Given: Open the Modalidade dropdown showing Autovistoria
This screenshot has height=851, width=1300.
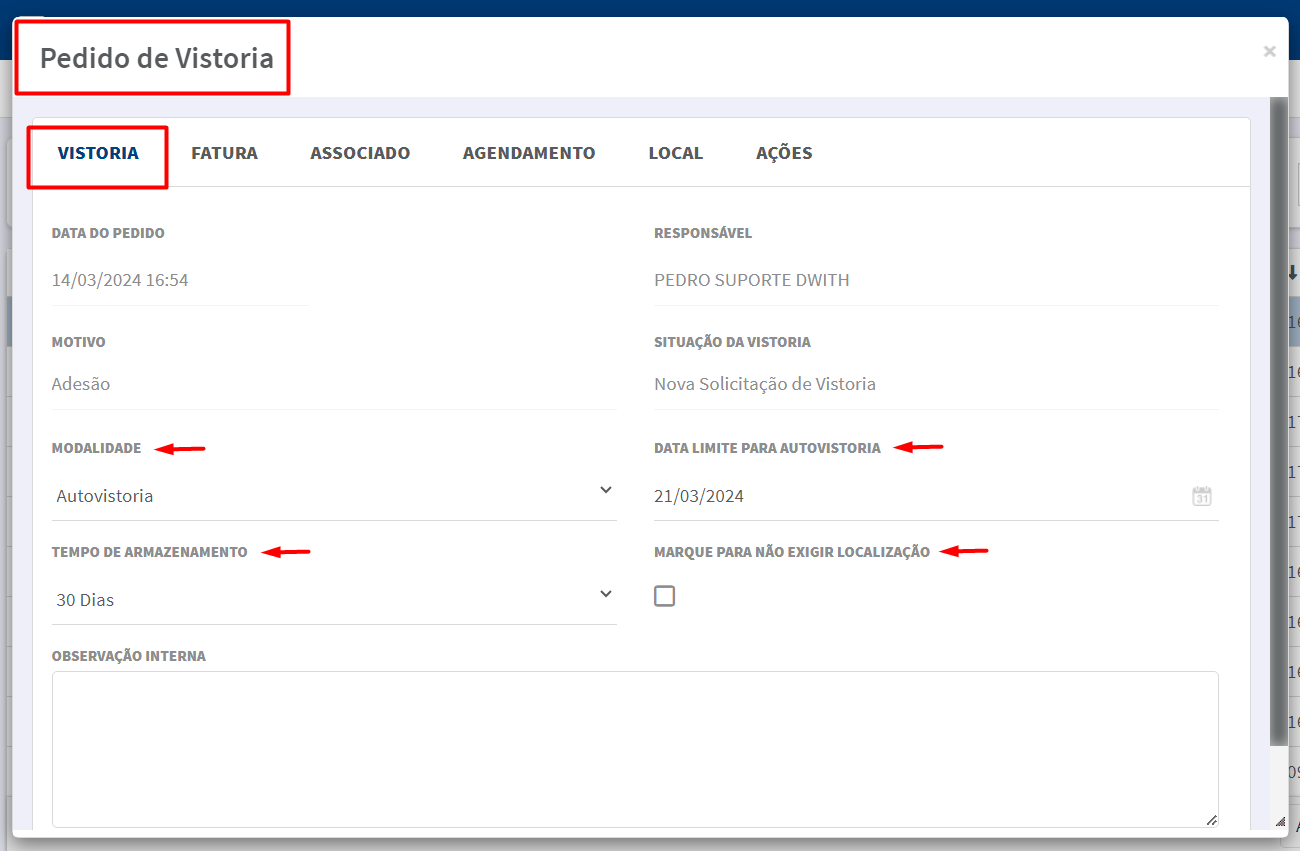Looking at the screenshot, I should 334,495.
